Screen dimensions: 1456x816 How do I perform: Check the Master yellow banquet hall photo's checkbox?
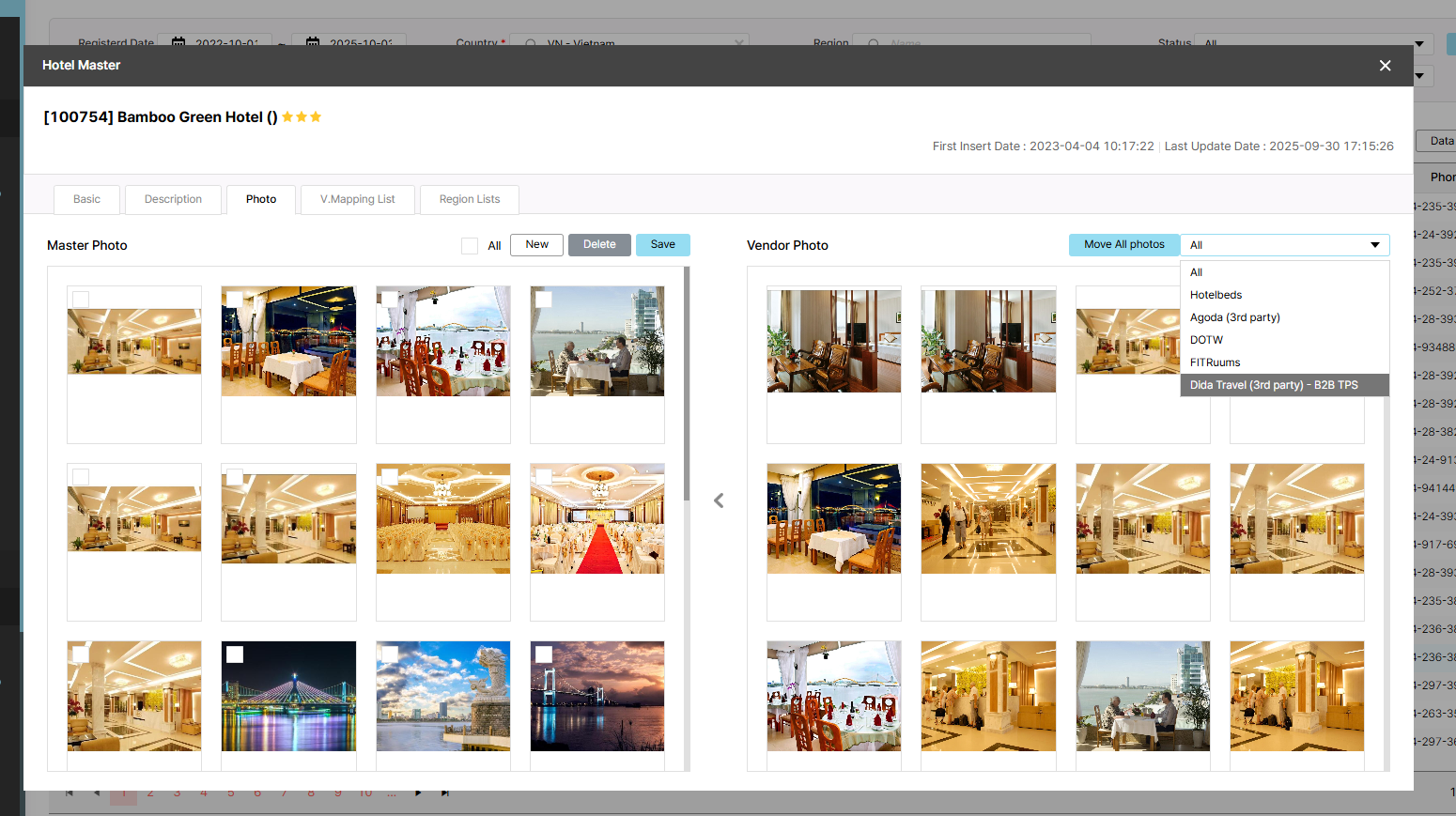click(x=390, y=476)
